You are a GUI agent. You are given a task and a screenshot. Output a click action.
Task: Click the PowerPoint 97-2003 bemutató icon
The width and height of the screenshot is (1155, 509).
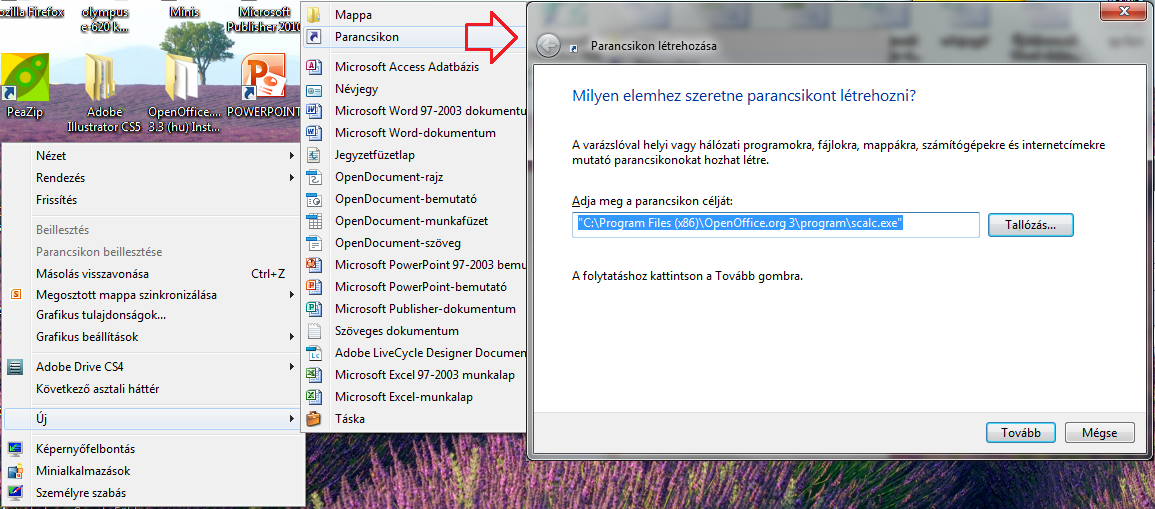(315, 264)
